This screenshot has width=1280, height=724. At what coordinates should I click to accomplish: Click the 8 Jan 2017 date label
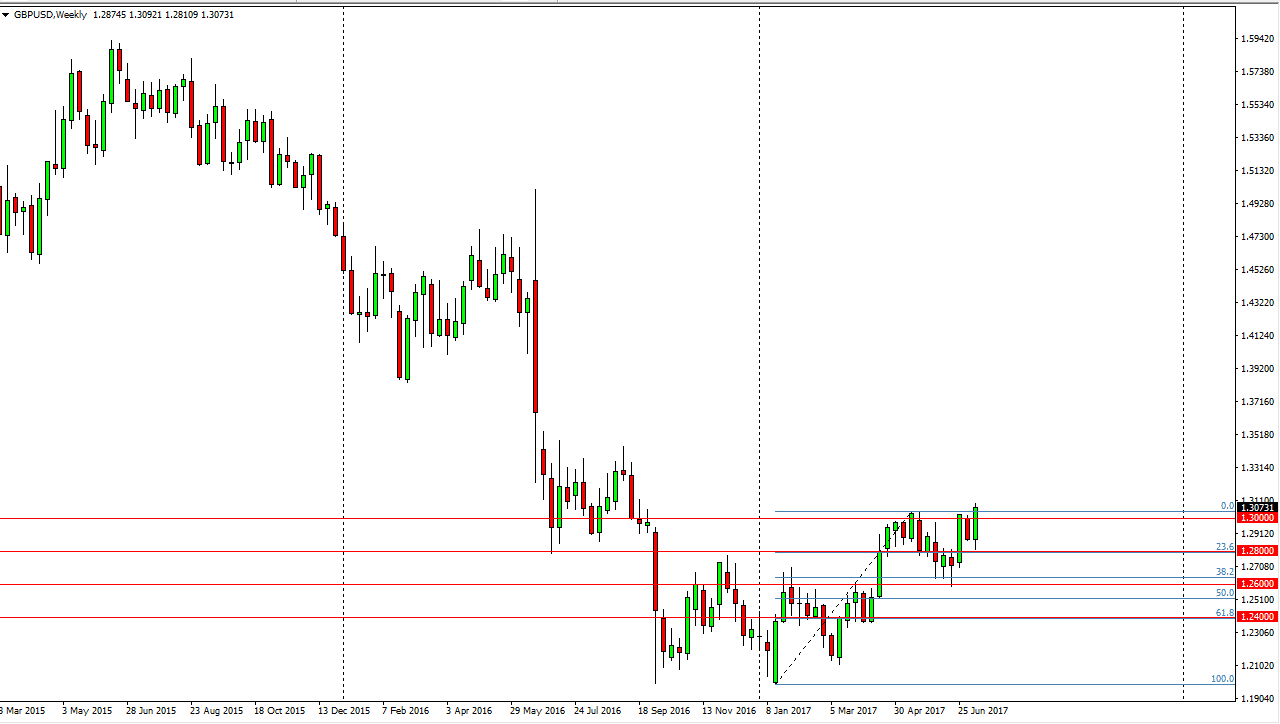pos(789,711)
